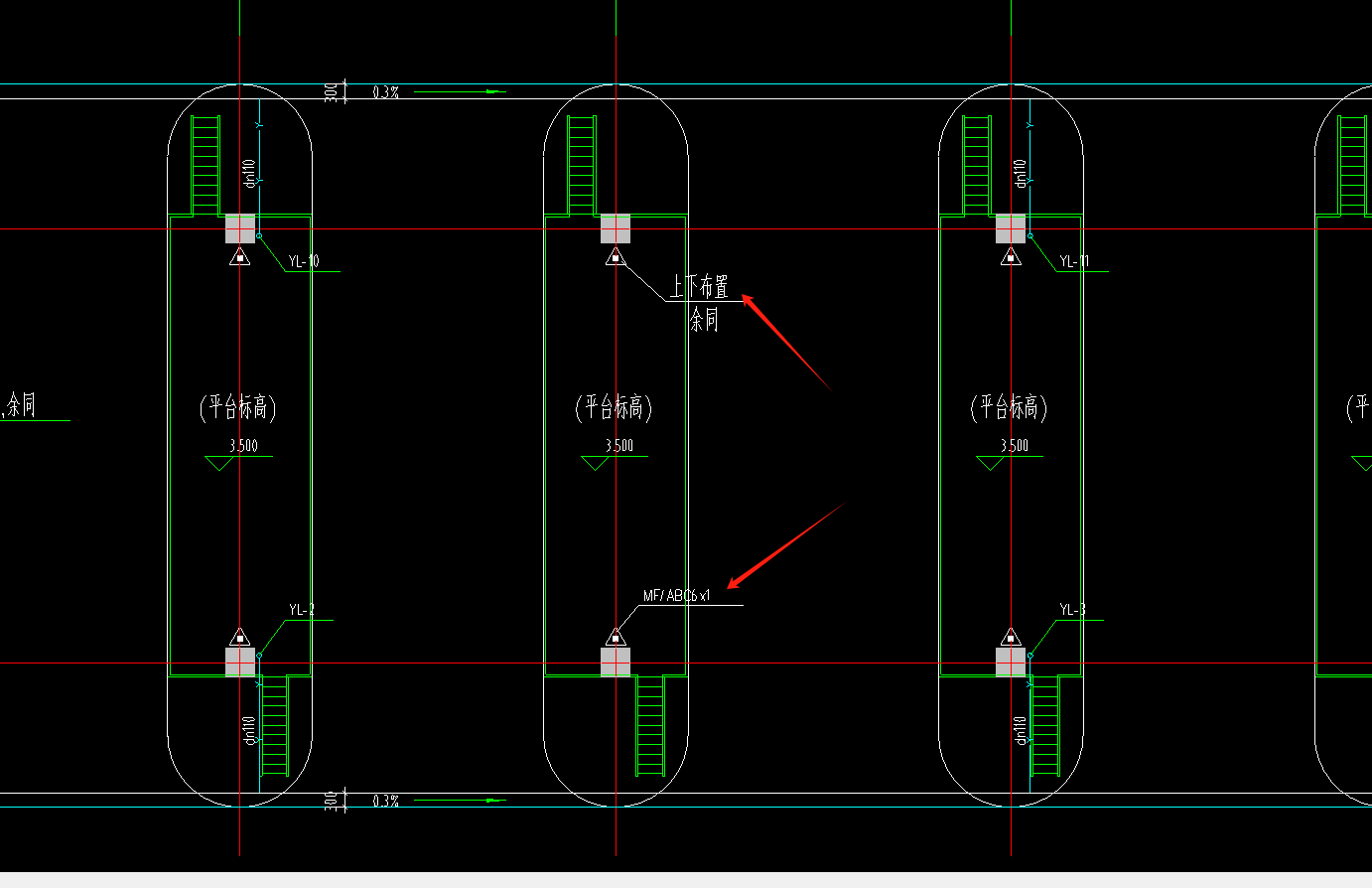Select the YL-2 pipe label

click(302, 610)
